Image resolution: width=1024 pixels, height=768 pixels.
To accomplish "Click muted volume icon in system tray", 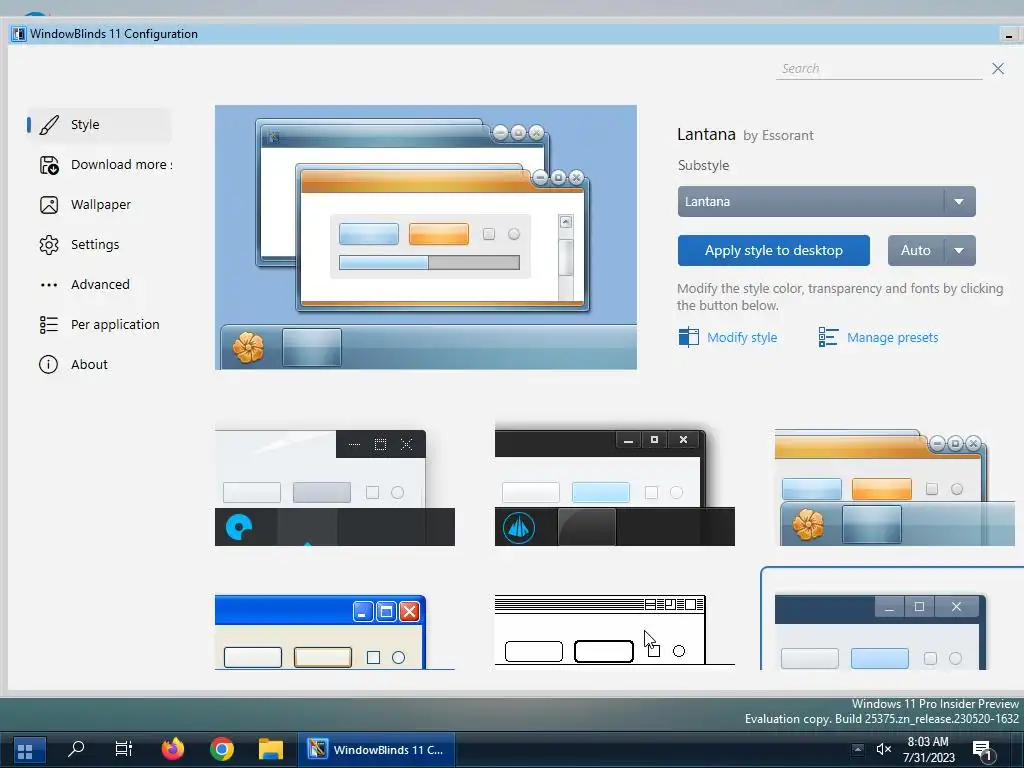I will [x=883, y=750].
